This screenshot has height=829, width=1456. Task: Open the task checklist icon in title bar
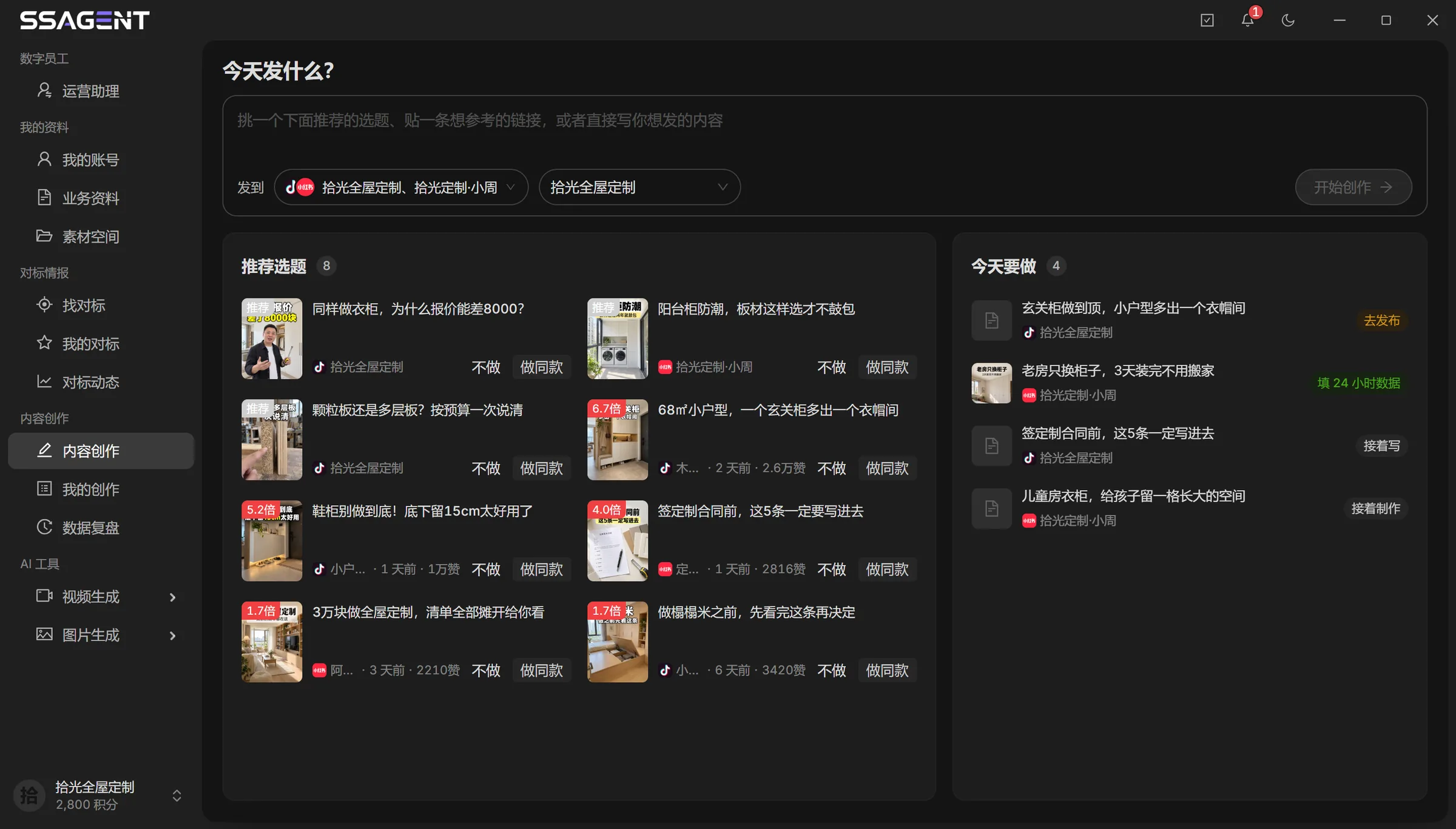(x=1207, y=20)
